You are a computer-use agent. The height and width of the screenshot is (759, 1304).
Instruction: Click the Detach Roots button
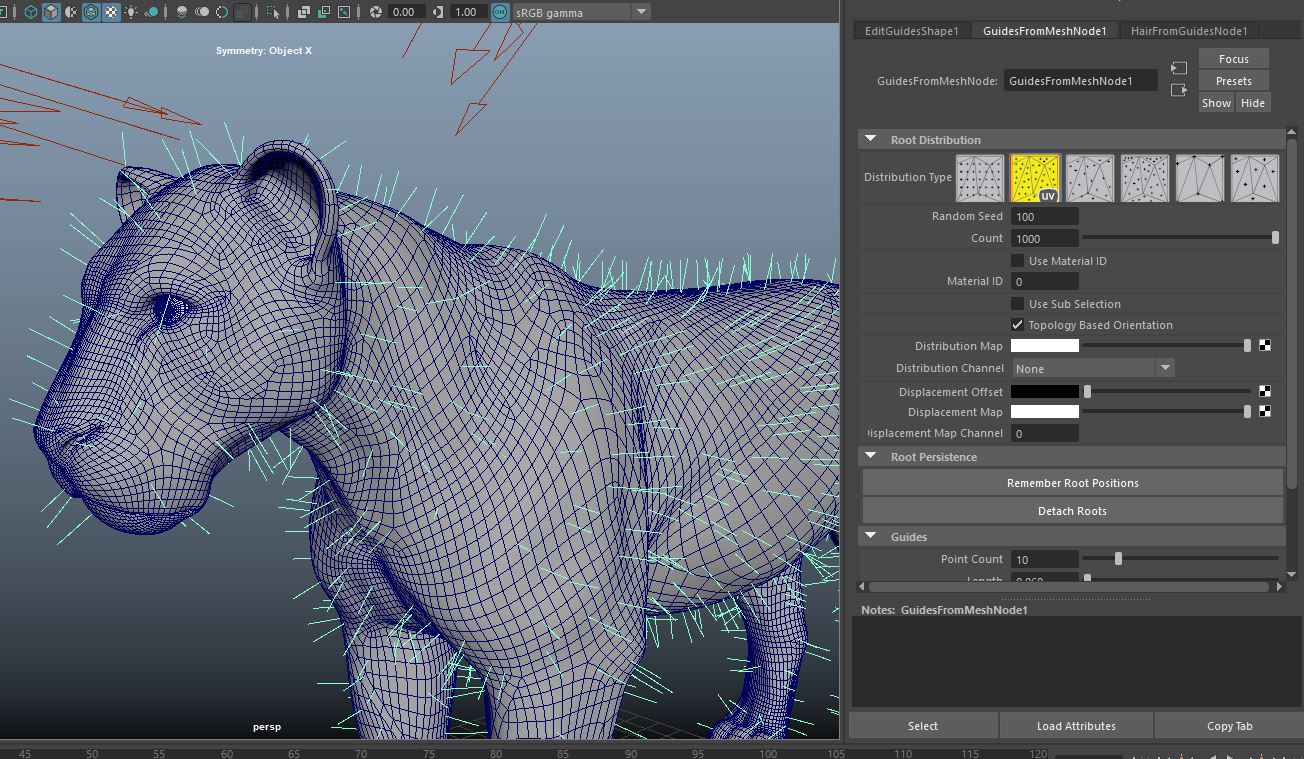coord(1072,511)
